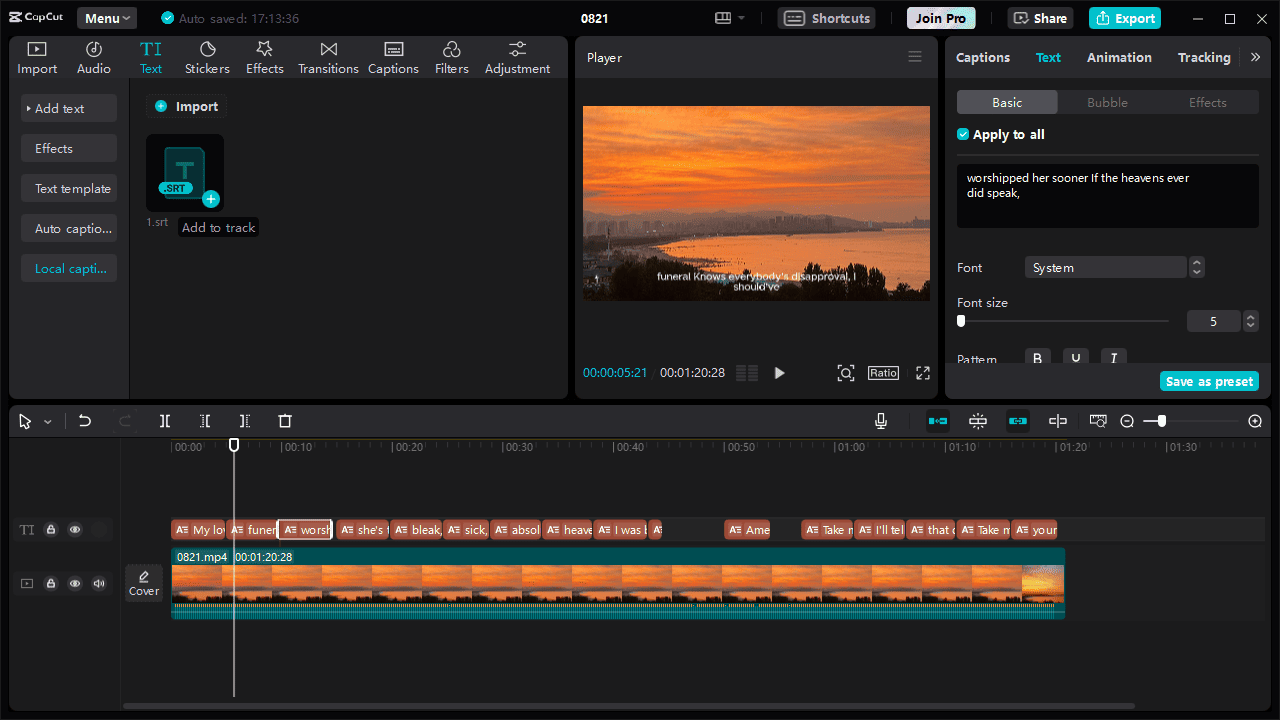Open the Transitions tab
This screenshot has height=720, width=1280.
tap(328, 58)
